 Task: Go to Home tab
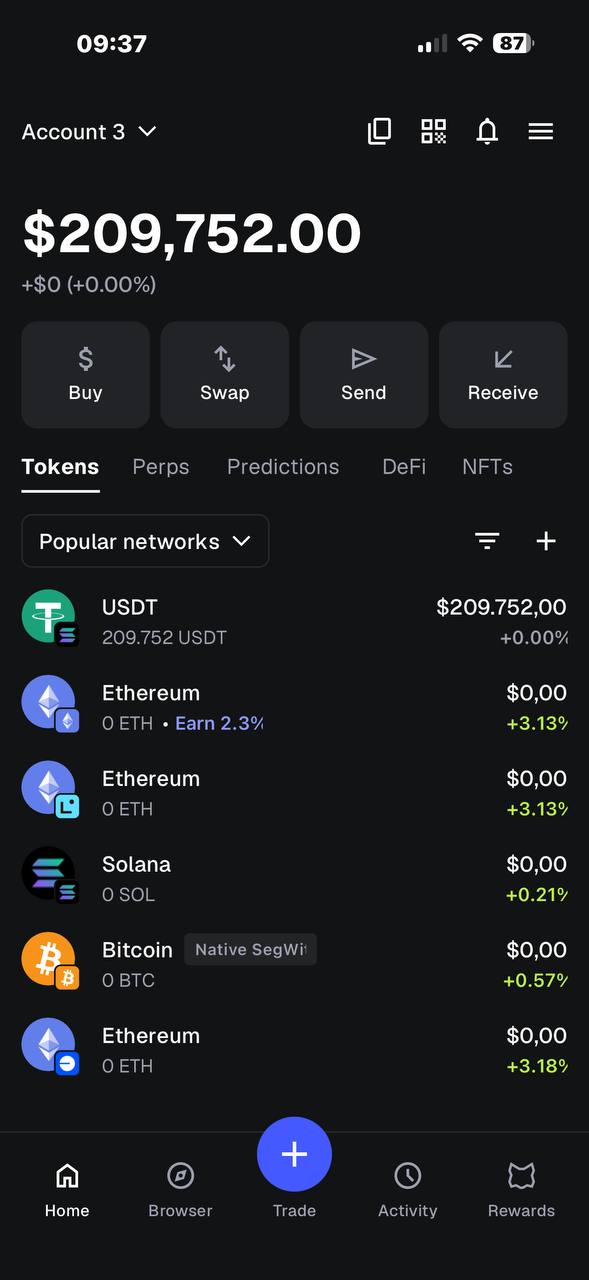[66, 1188]
